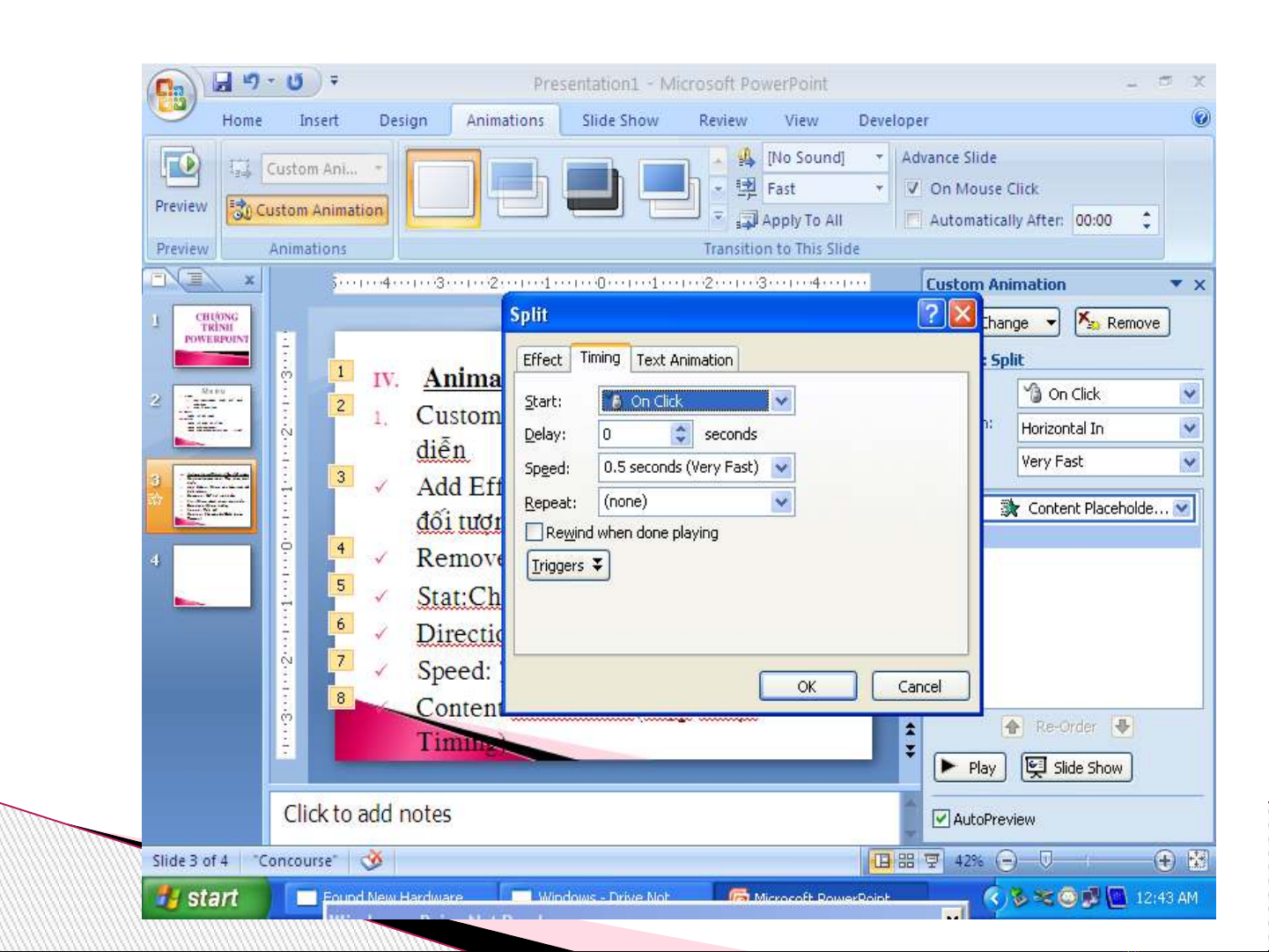Screen dimensions: 1269x952
Task: Open the Design ribbon tab
Action: pyautogui.click(x=403, y=121)
